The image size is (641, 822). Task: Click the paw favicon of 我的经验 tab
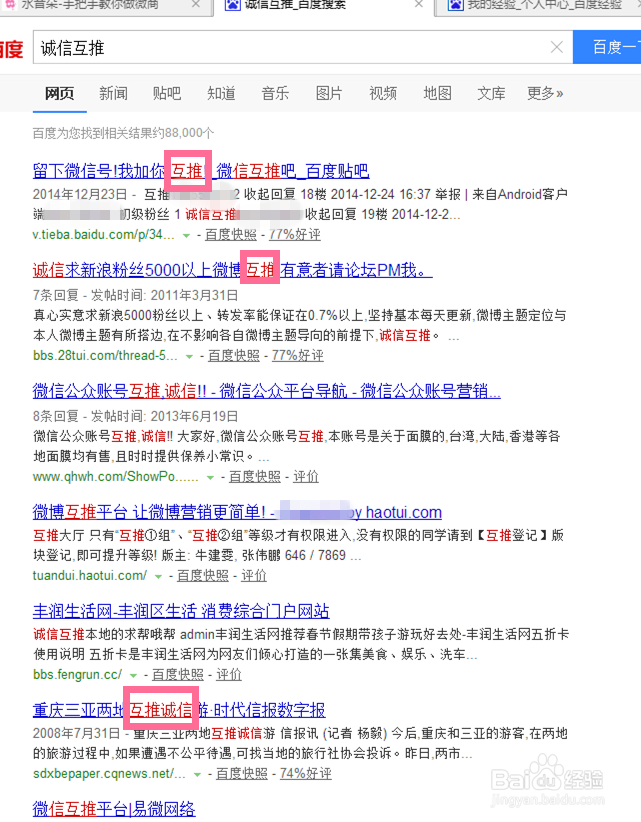(x=455, y=5)
